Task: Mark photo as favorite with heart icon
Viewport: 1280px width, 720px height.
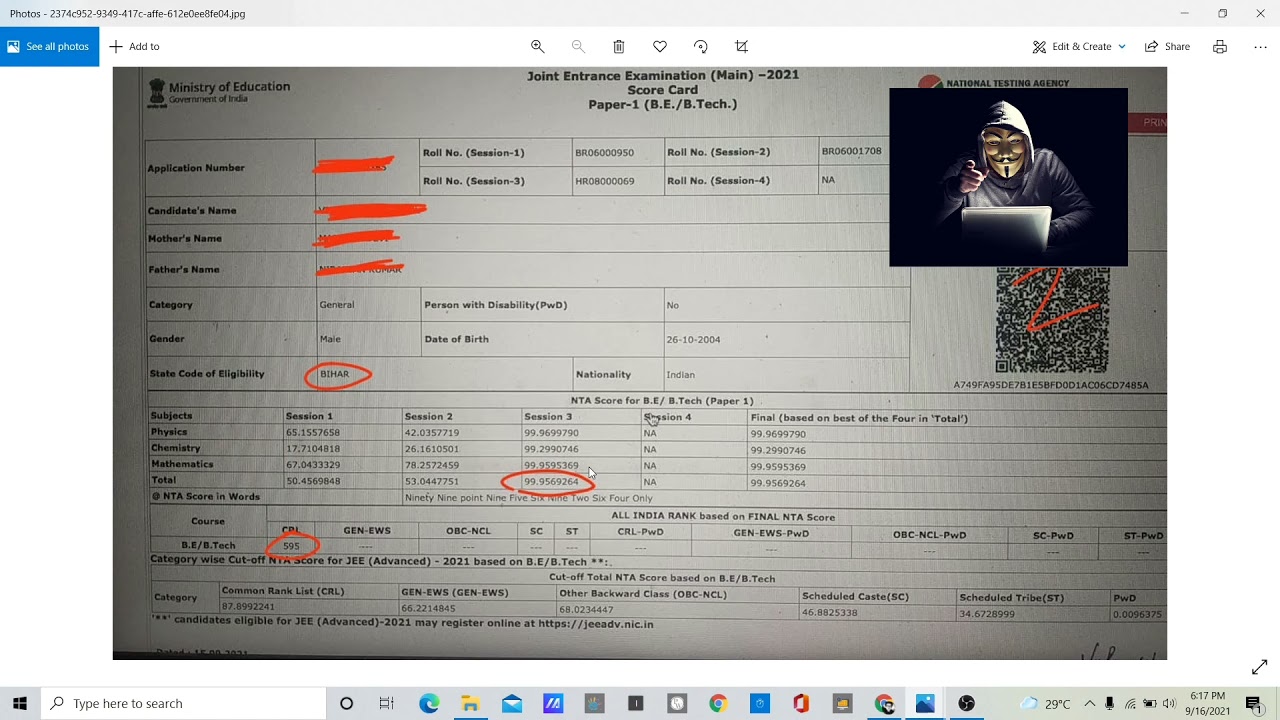Action: tap(660, 46)
